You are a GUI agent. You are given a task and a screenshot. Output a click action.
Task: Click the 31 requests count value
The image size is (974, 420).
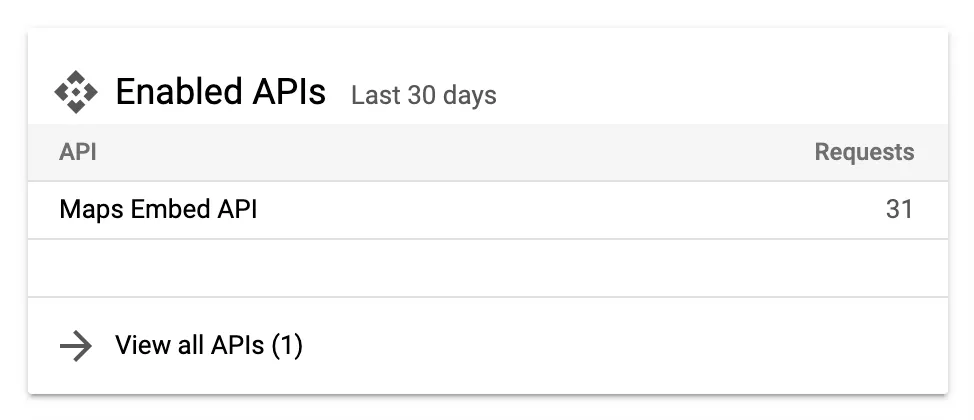tap(899, 209)
